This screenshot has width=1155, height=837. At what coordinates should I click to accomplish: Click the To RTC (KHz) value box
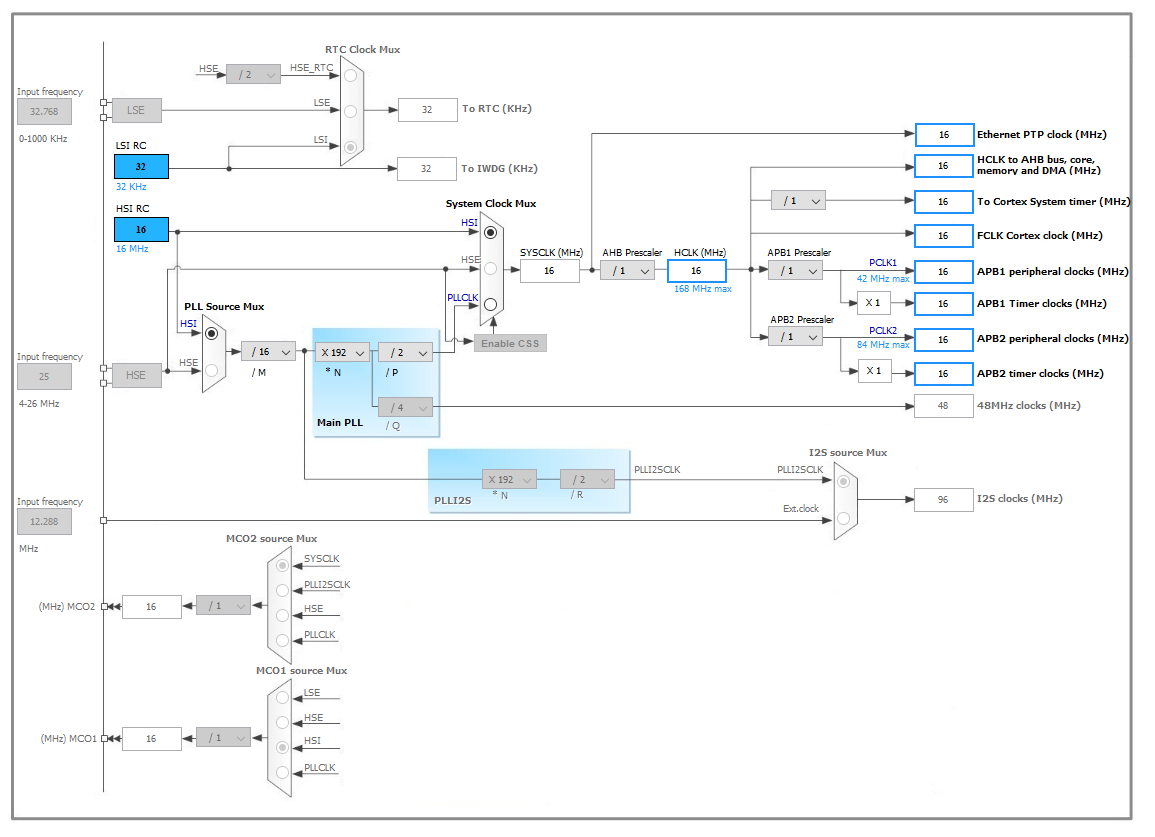point(427,110)
